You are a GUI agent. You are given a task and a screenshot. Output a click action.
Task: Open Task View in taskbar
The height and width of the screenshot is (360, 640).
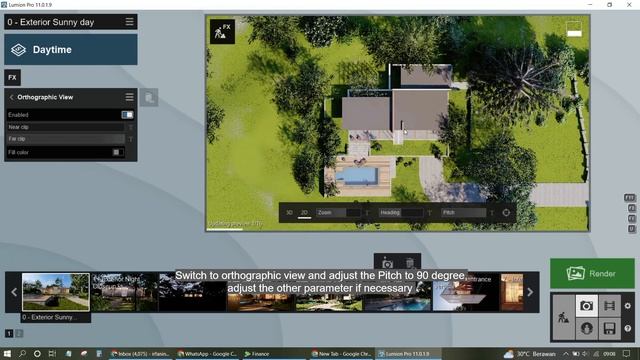click(52, 353)
